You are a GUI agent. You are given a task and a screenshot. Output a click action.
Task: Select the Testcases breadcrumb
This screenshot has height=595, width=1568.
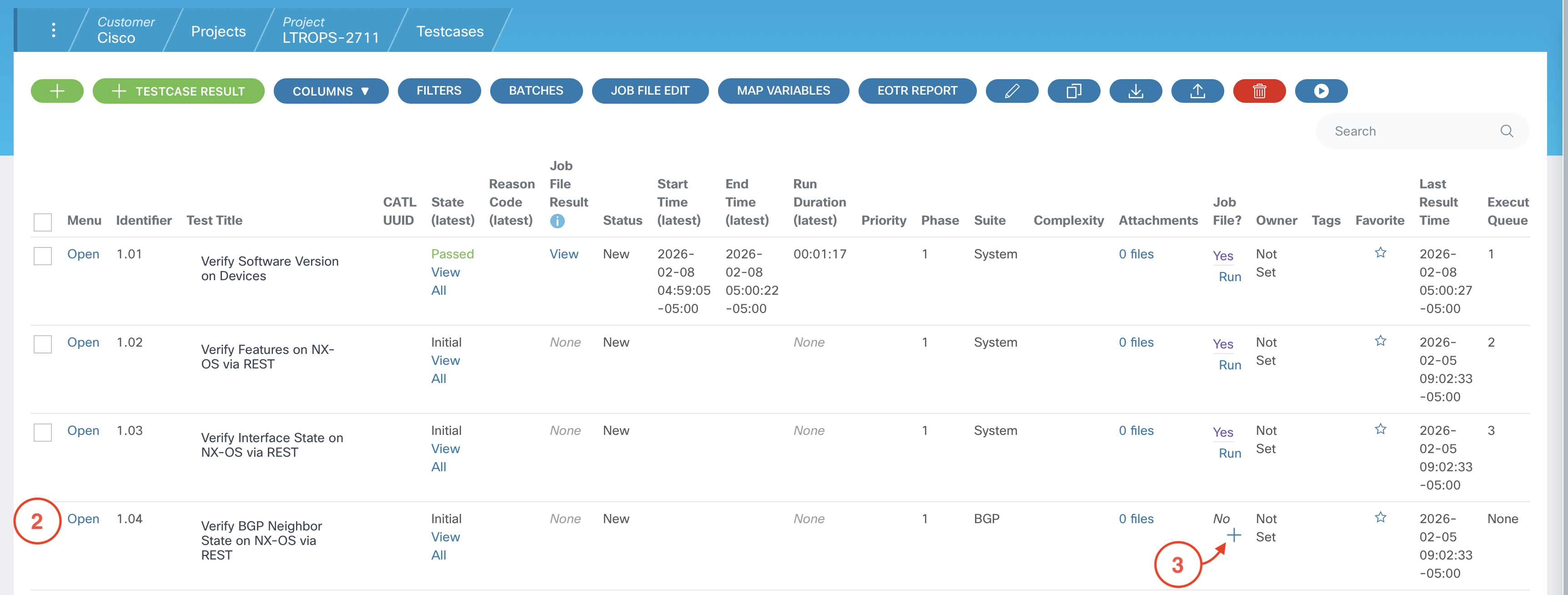449,31
